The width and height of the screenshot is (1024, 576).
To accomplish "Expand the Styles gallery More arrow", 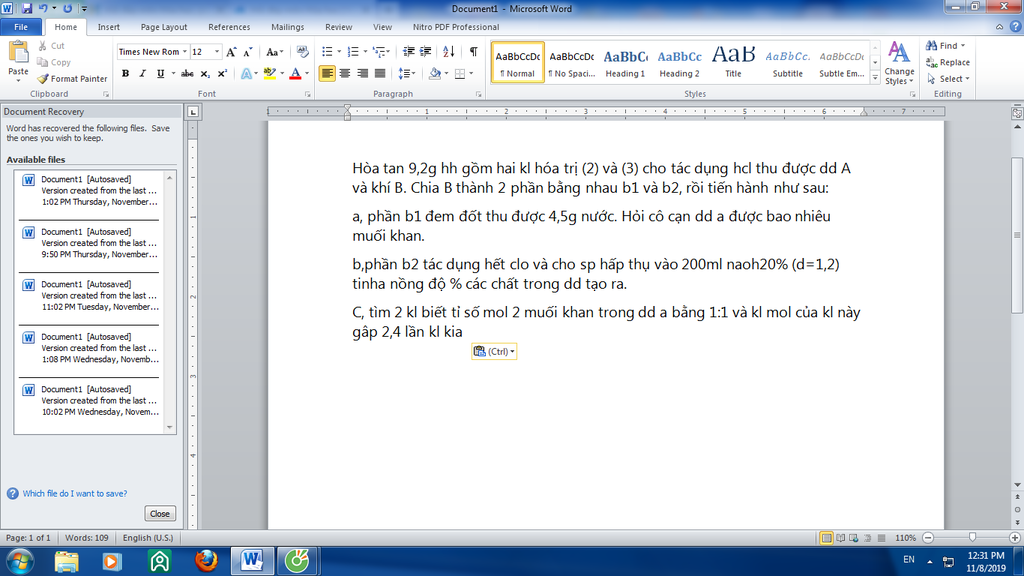I will (875, 78).
